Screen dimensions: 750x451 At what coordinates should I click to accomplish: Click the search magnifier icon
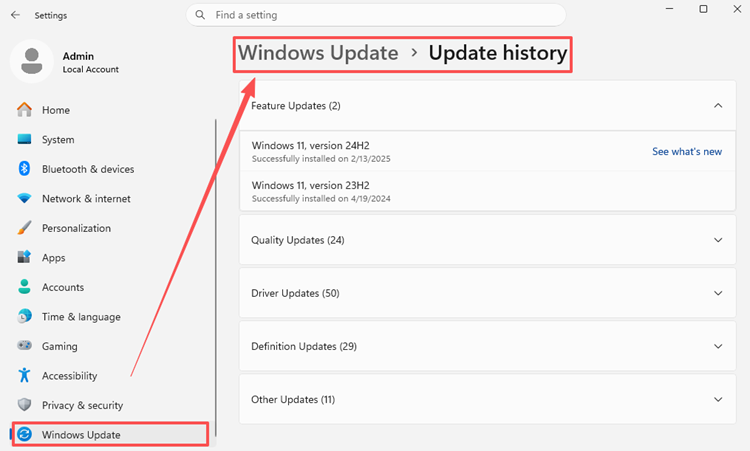[200, 15]
